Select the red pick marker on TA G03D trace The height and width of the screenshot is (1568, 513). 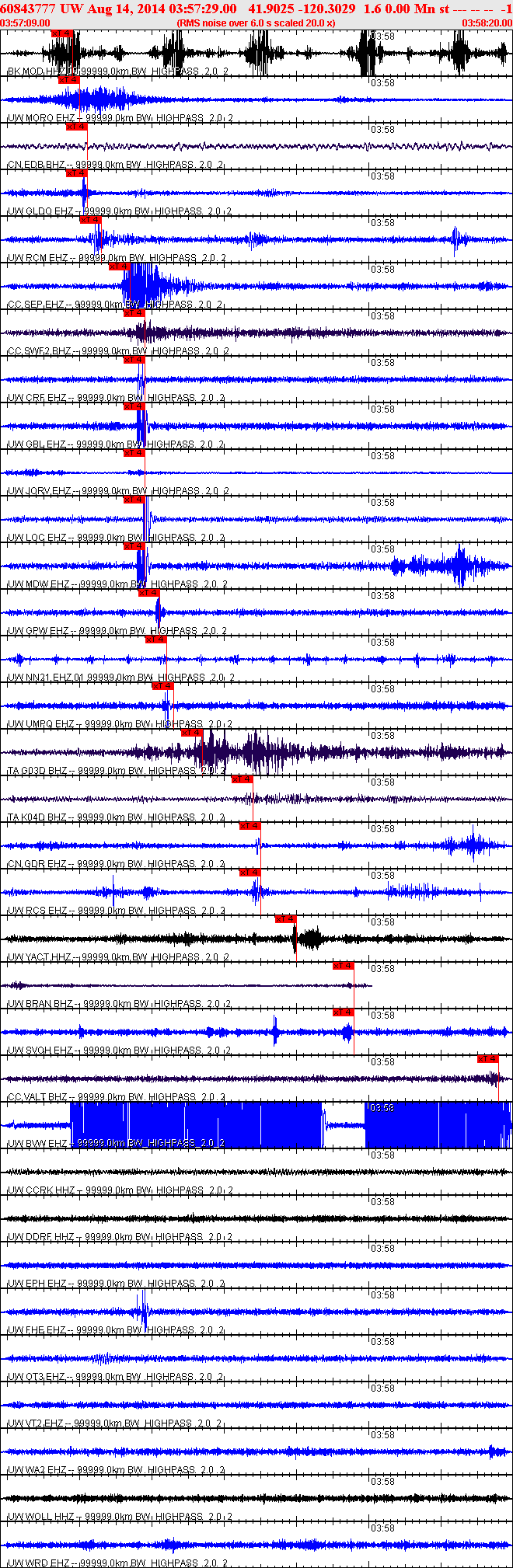192,732
